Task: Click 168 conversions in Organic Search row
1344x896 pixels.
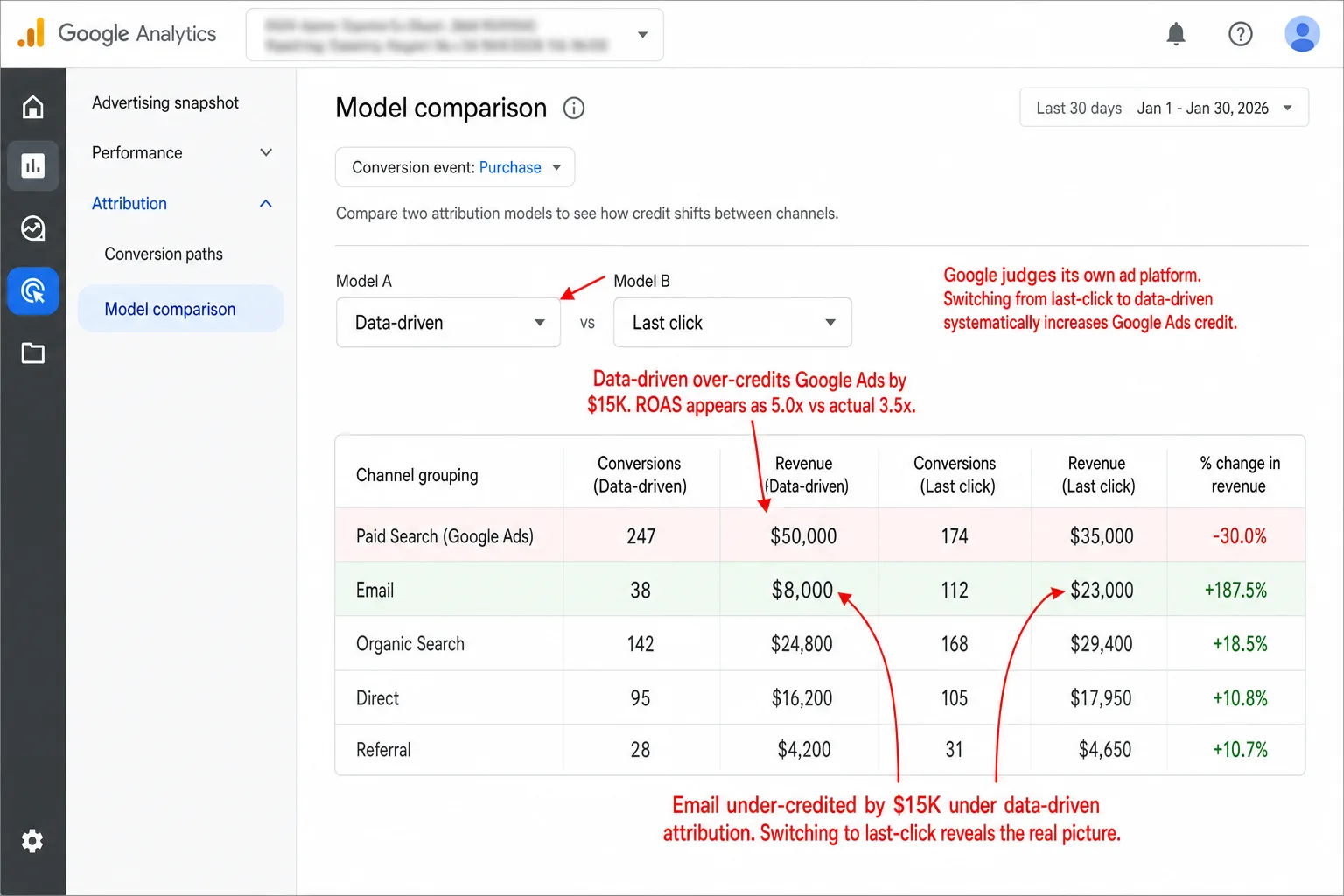Action: [x=955, y=644]
